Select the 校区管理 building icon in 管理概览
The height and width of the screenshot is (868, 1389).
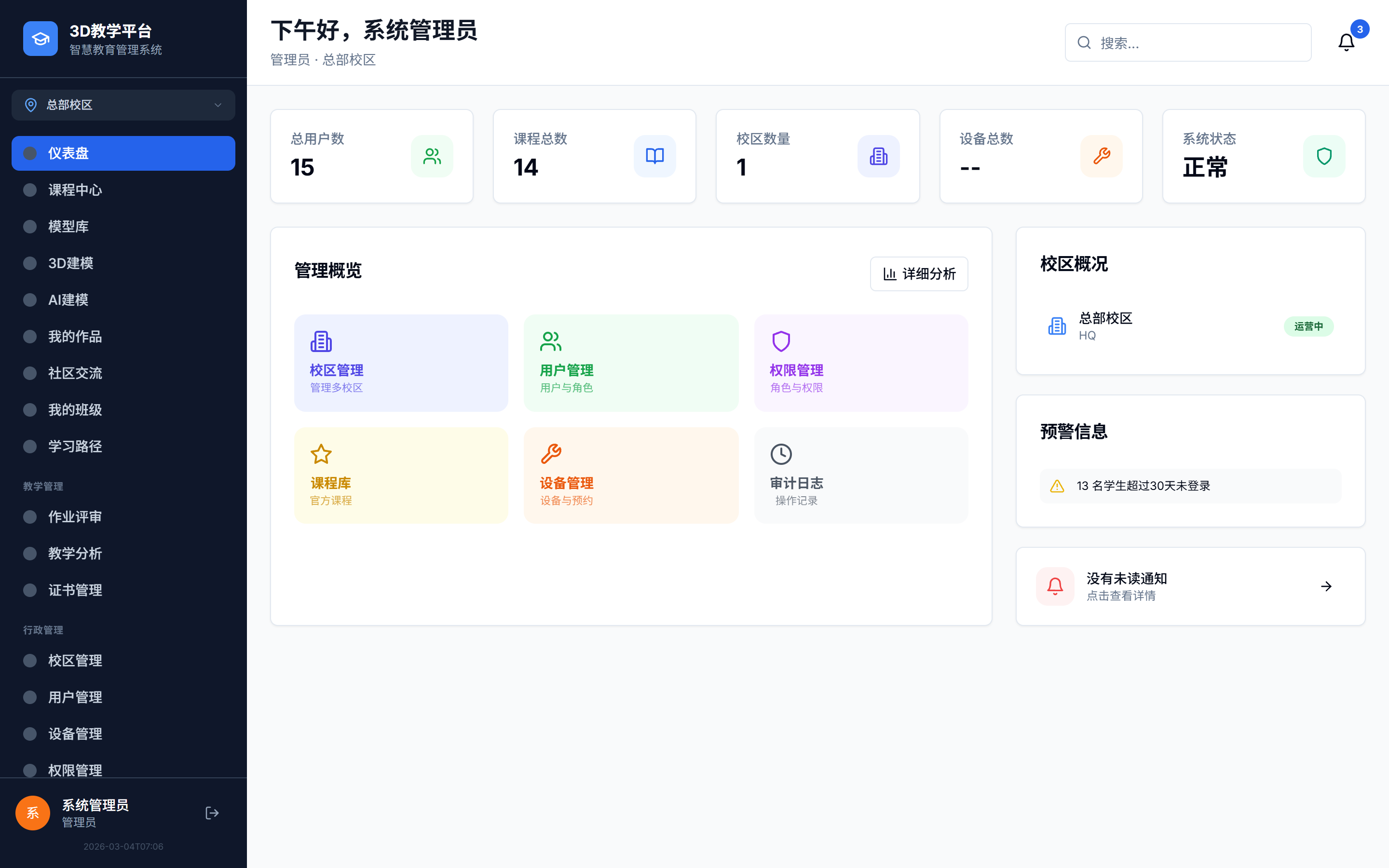tap(321, 340)
